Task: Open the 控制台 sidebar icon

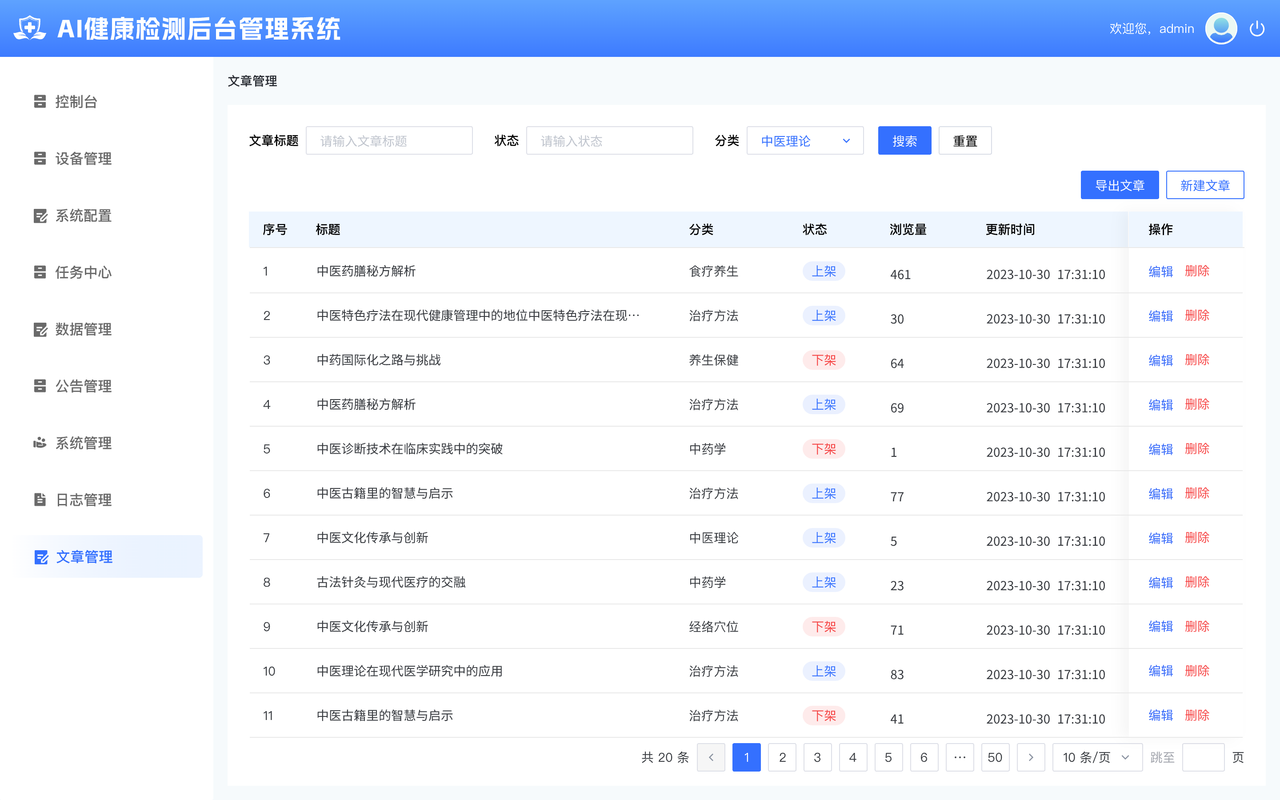Action: click(41, 101)
